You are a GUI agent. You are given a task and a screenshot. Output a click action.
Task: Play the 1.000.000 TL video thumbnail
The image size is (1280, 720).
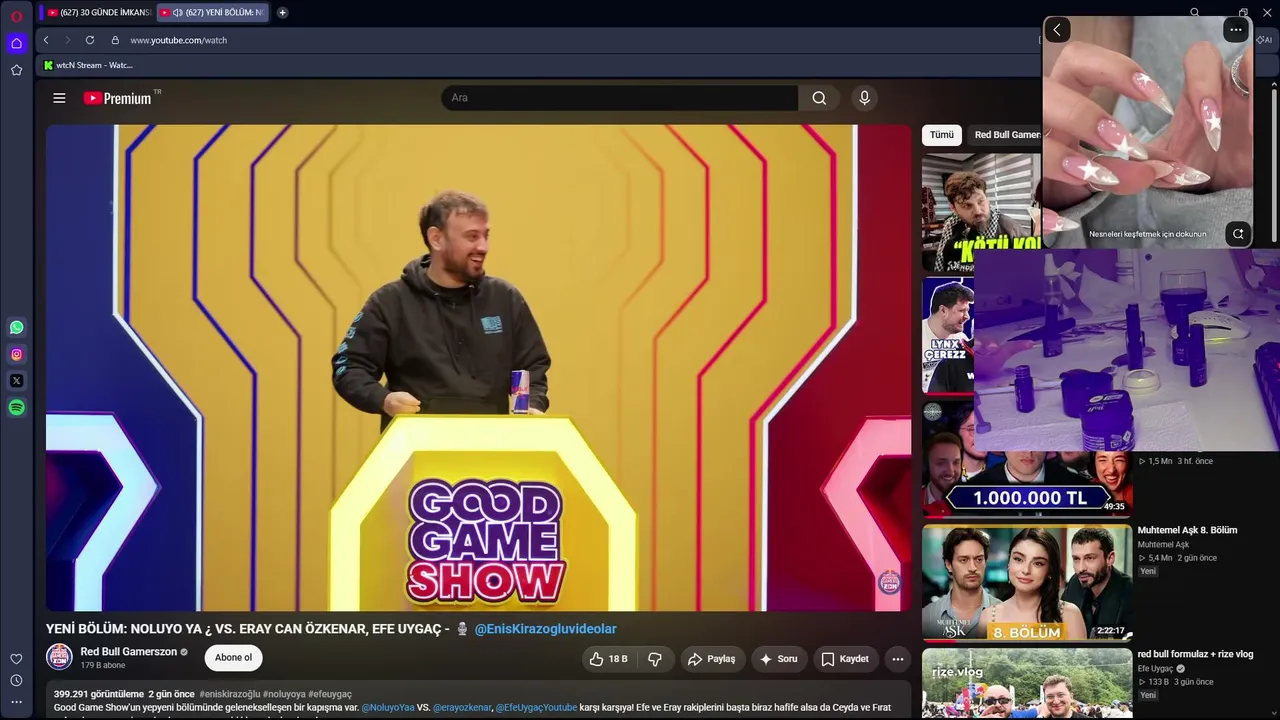point(1027,485)
